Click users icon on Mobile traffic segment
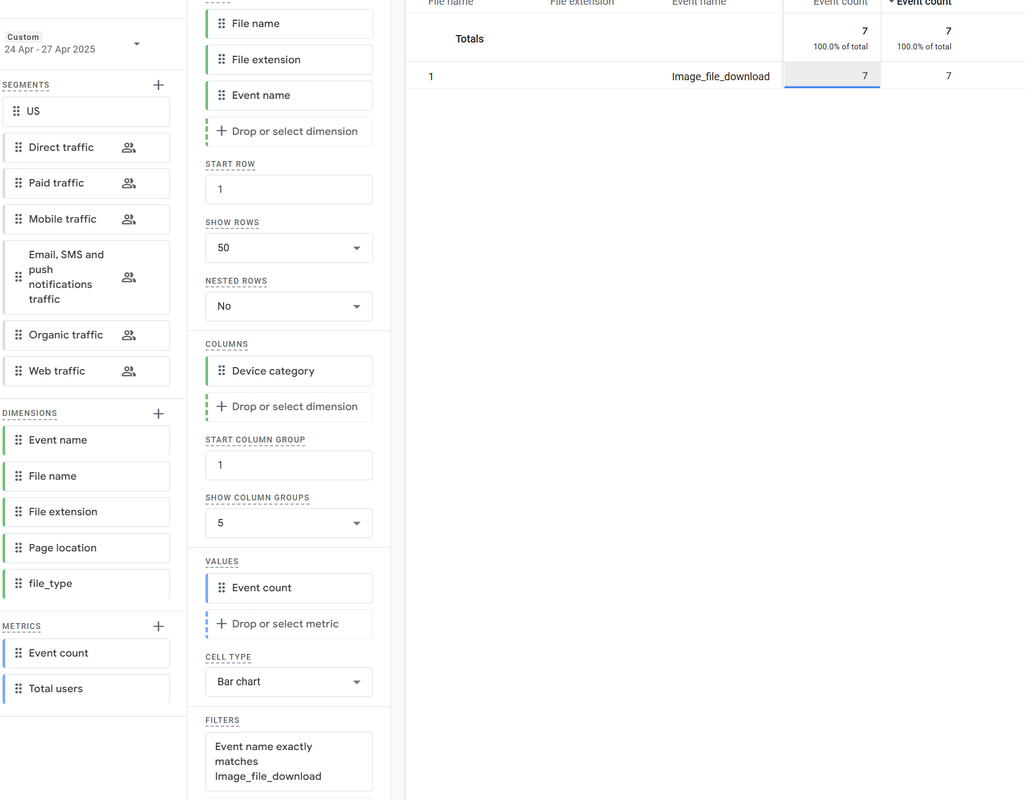Viewport: 1025px width, 800px height. (x=129, y=220)
